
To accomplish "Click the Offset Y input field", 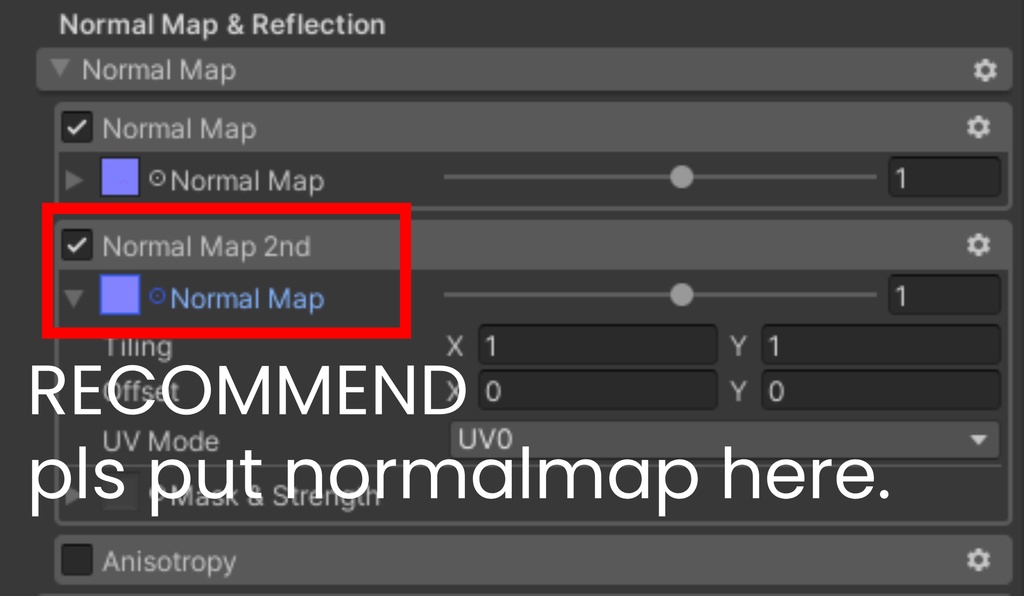I will pyautogui.click(x=881, y=390).
